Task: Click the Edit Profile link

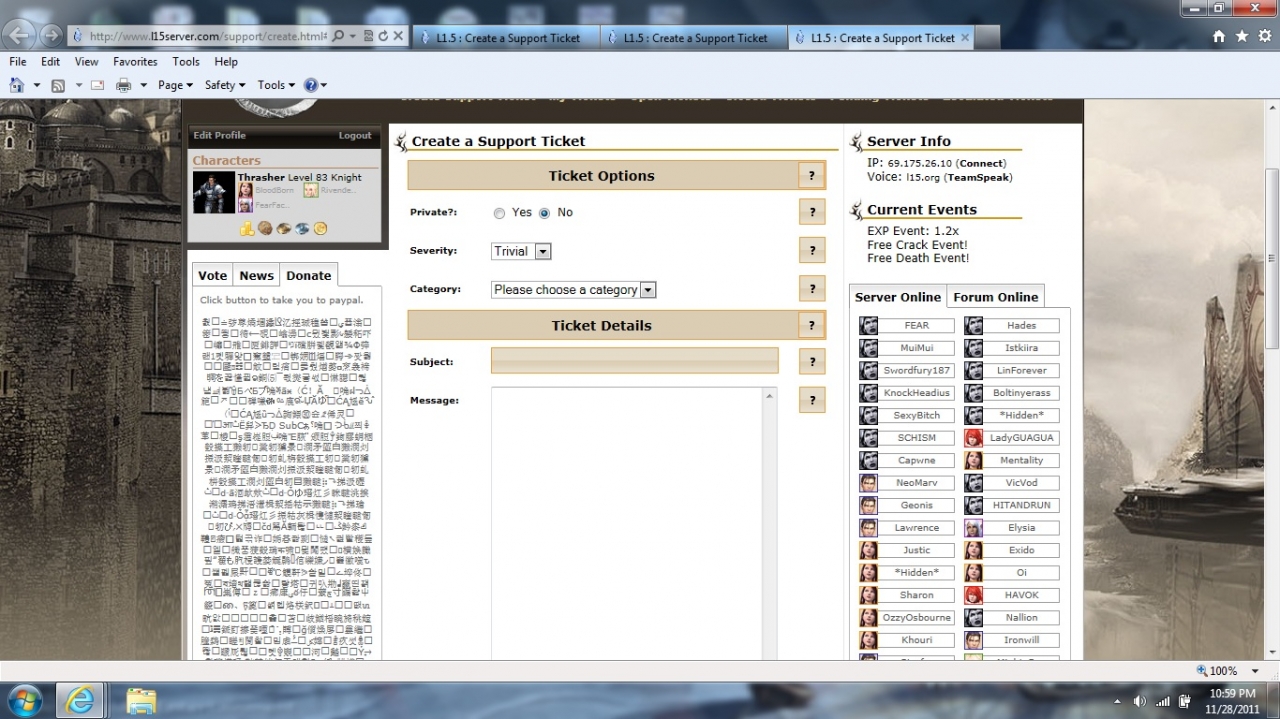Action: point(219,136)
